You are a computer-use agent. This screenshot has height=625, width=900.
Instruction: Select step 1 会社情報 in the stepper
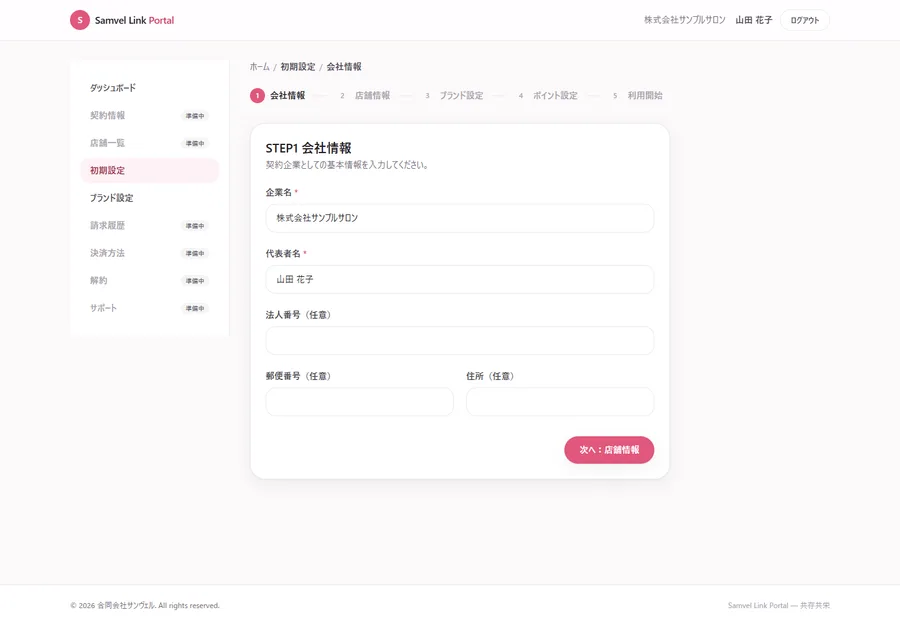(278, 95)
